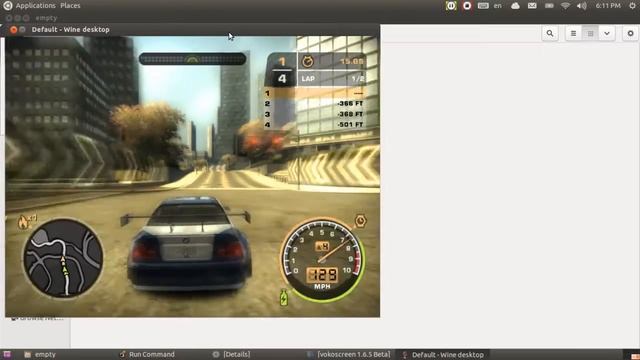The height and width of the screenshot is (360, 640).
Task: Click the '129' speed readout
Action: [x=322, y=275]
